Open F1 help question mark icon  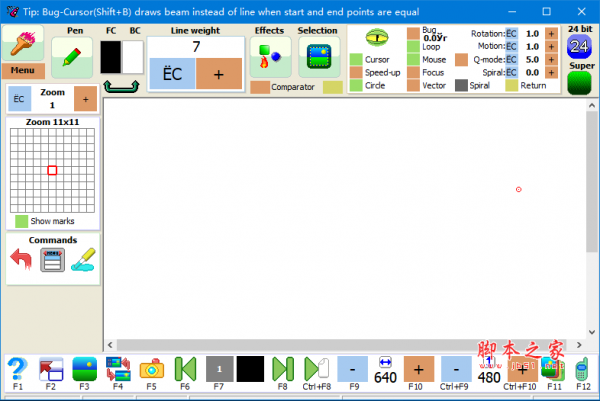coord(18,369)
